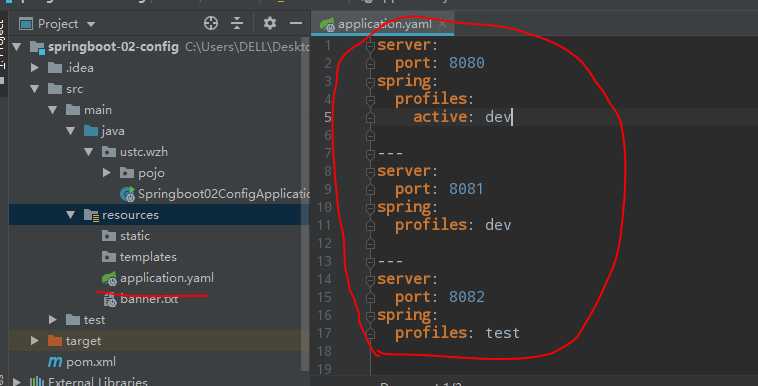Click the templates folder icon
758x386 pixels.
click(x=109, y=257)
